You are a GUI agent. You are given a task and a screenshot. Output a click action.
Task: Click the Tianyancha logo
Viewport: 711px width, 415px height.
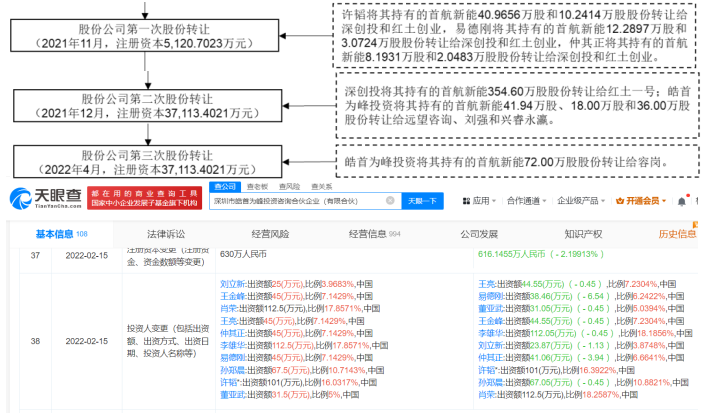(44, 195)
